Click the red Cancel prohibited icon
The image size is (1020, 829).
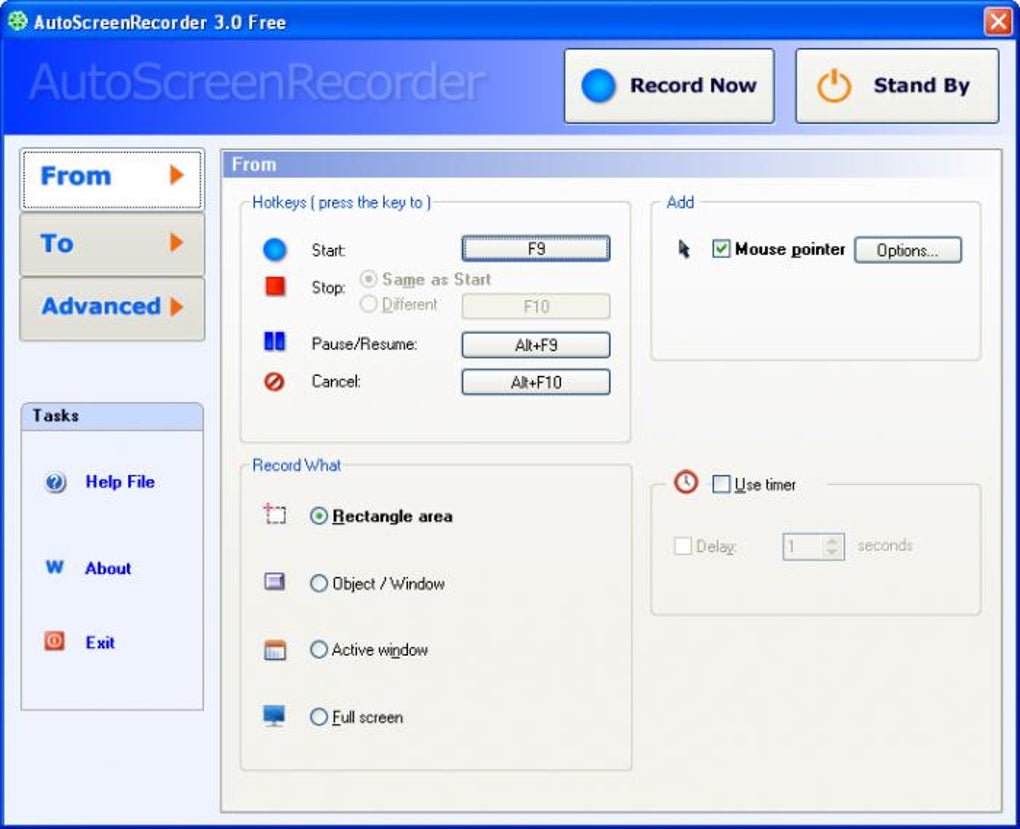[275, 381]
